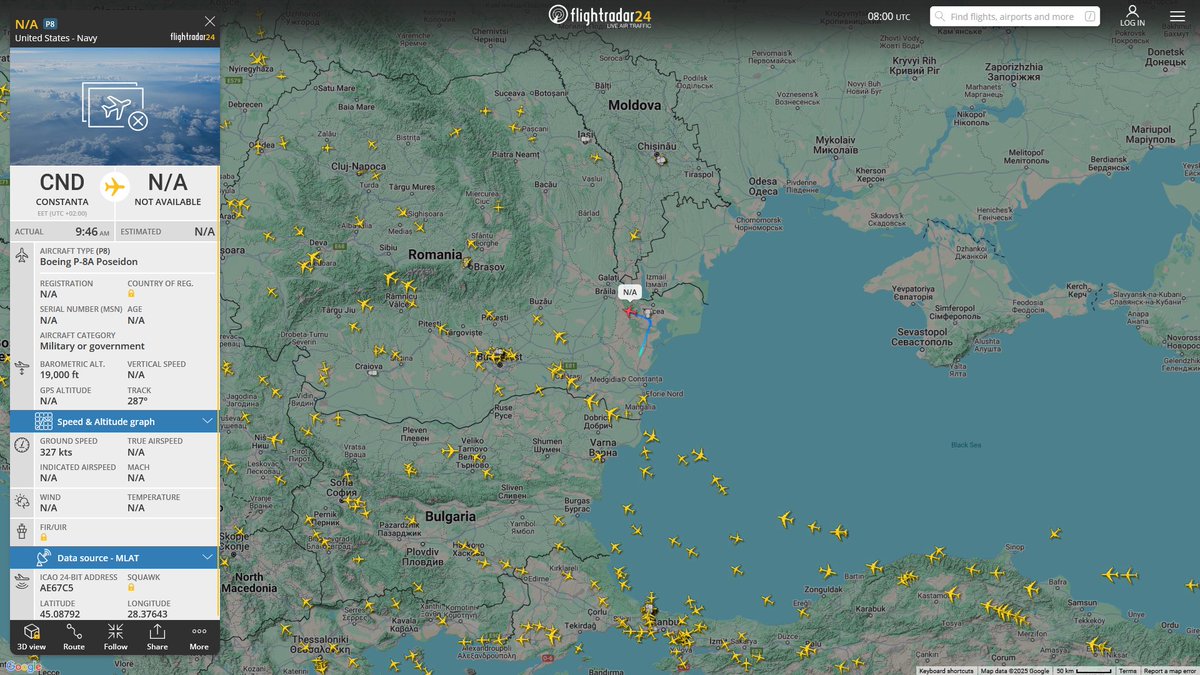The height and width of the screenshot is (675, 1200).
Task: Click the locked Country of Reg. padlock
Action: [x=131, y=294]
